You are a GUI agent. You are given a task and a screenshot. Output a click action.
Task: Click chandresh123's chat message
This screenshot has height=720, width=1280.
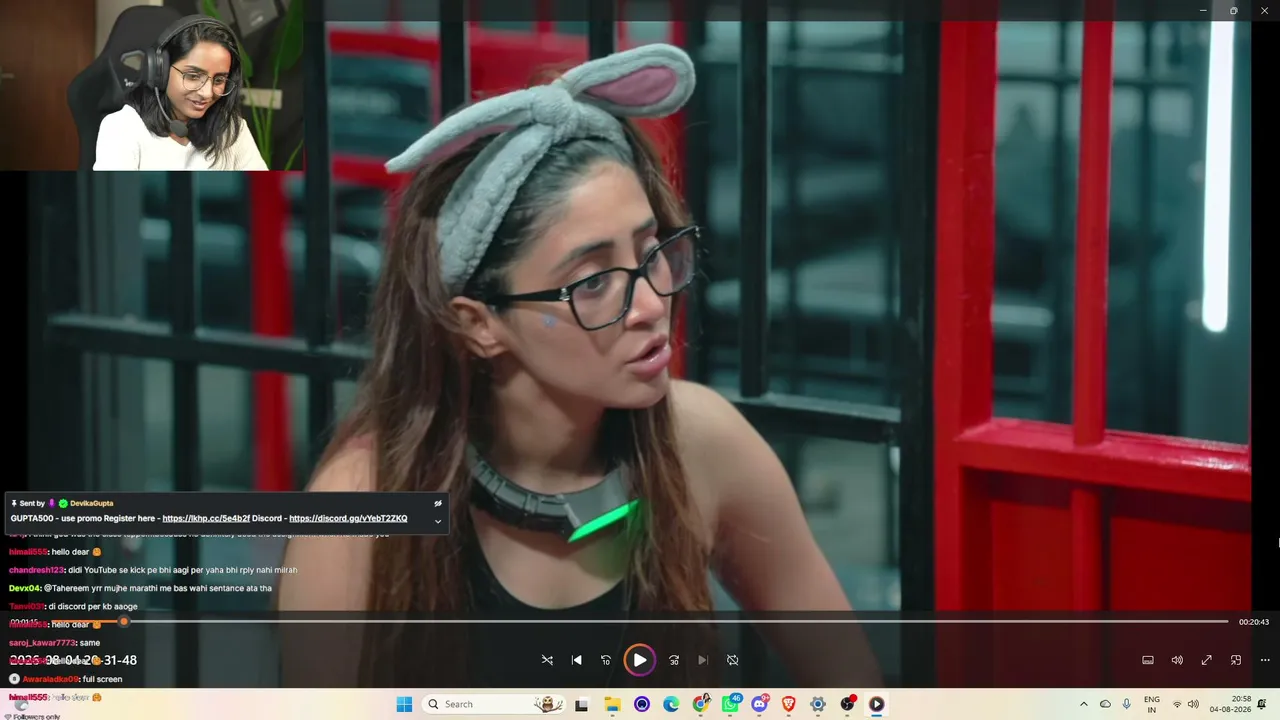(153, 570)
